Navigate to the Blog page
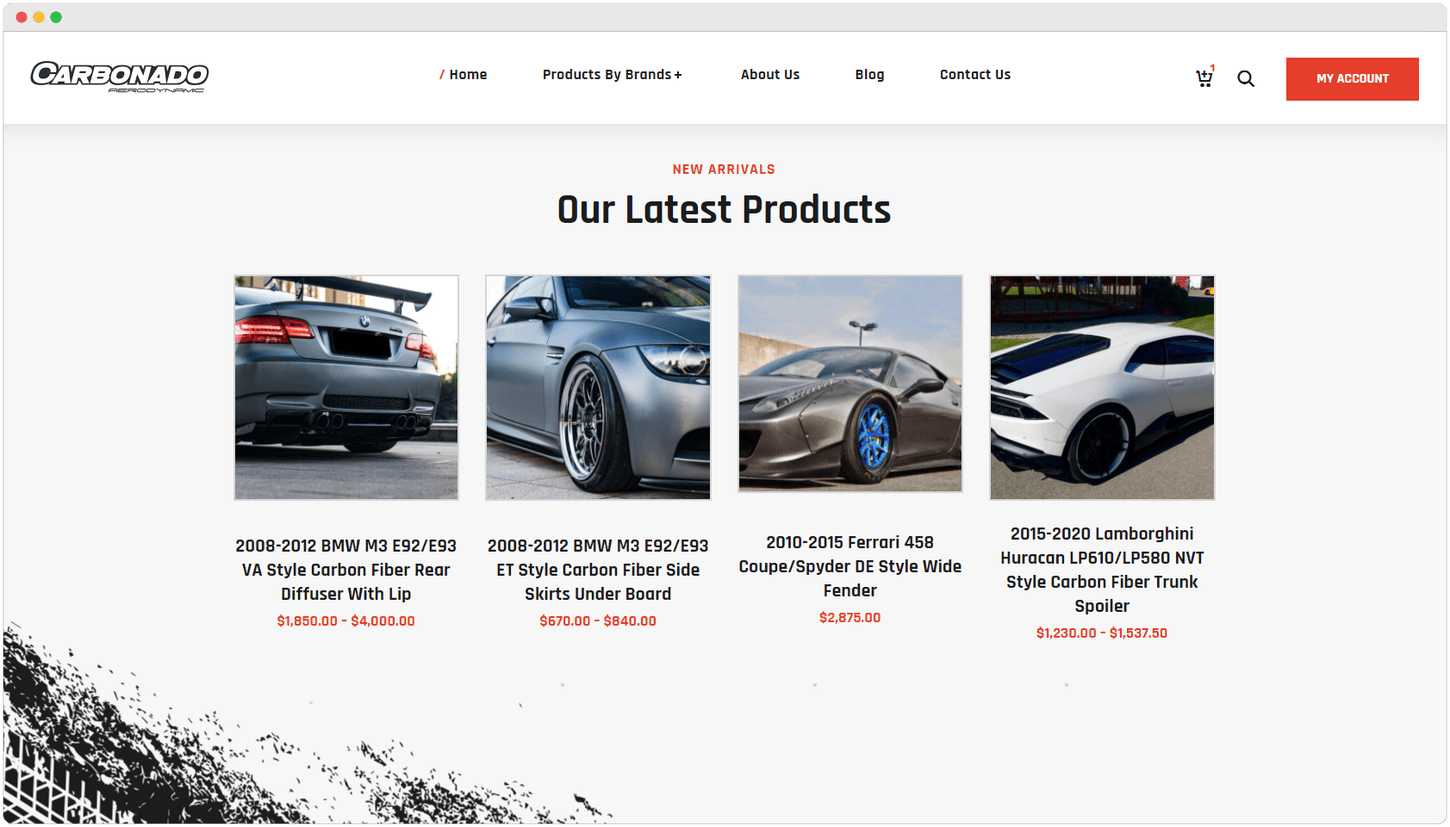 869,74
